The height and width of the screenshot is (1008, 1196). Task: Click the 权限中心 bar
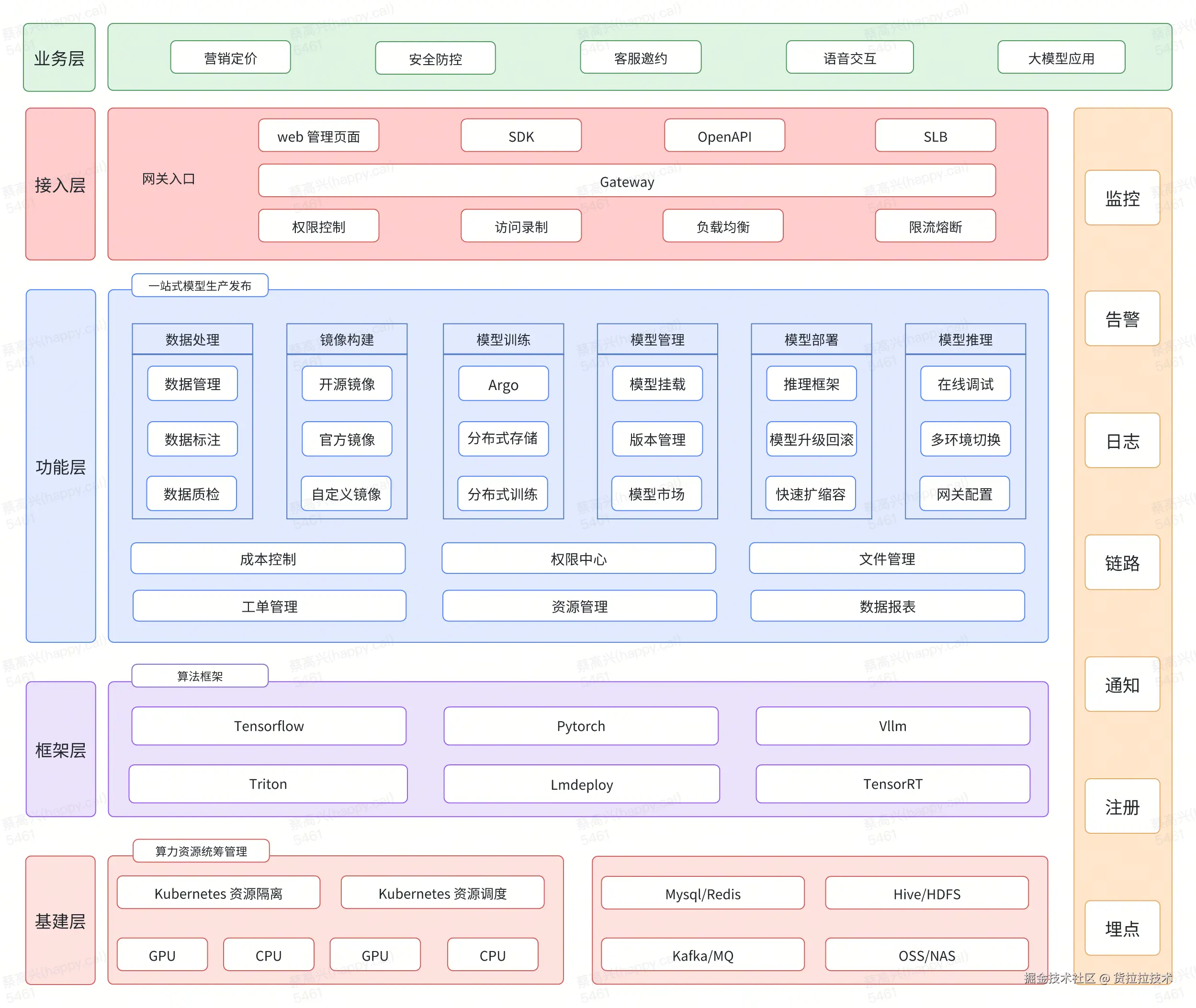[x=578, y=558]
